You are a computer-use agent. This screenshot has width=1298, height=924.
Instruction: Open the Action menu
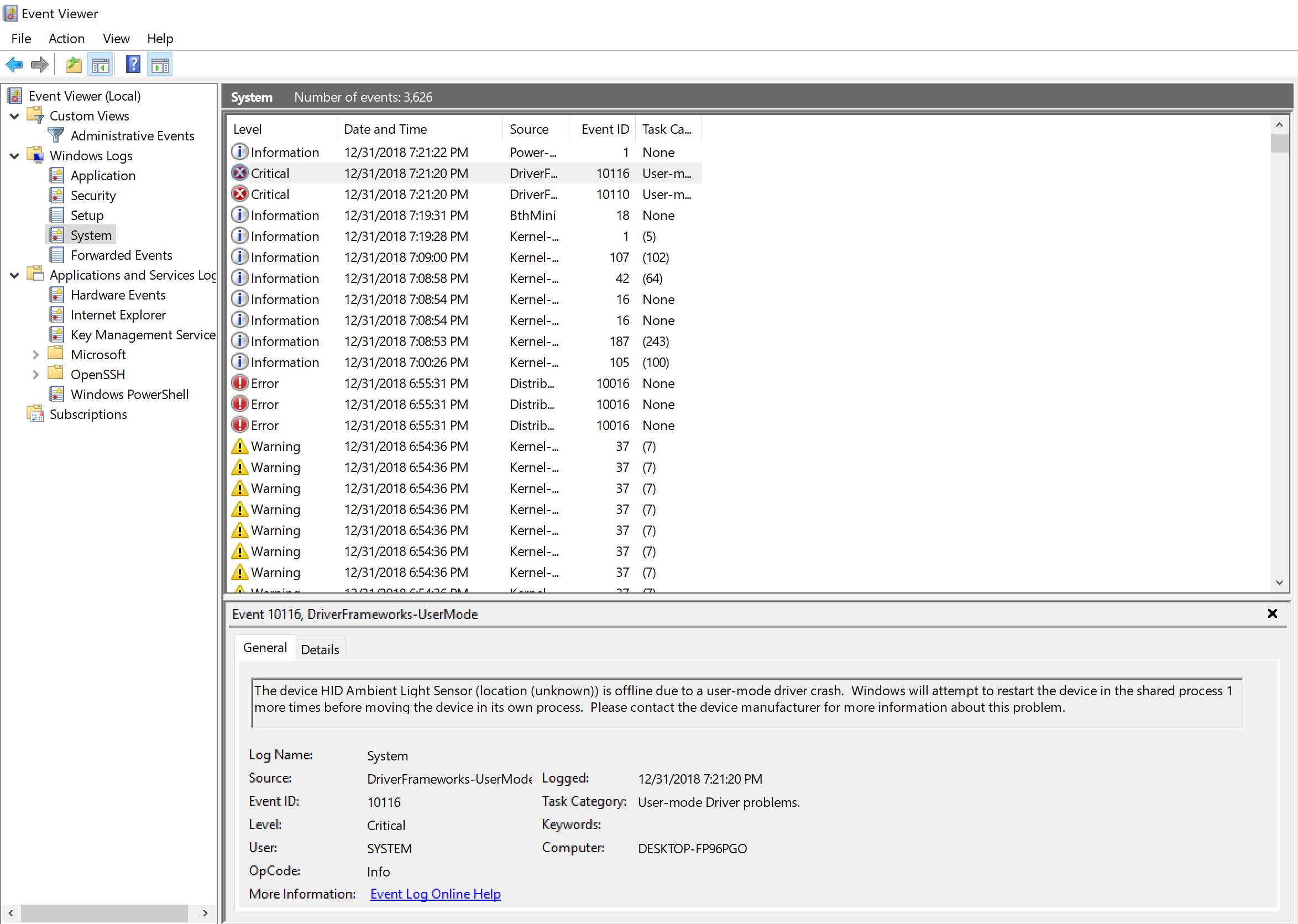[66, 39]
